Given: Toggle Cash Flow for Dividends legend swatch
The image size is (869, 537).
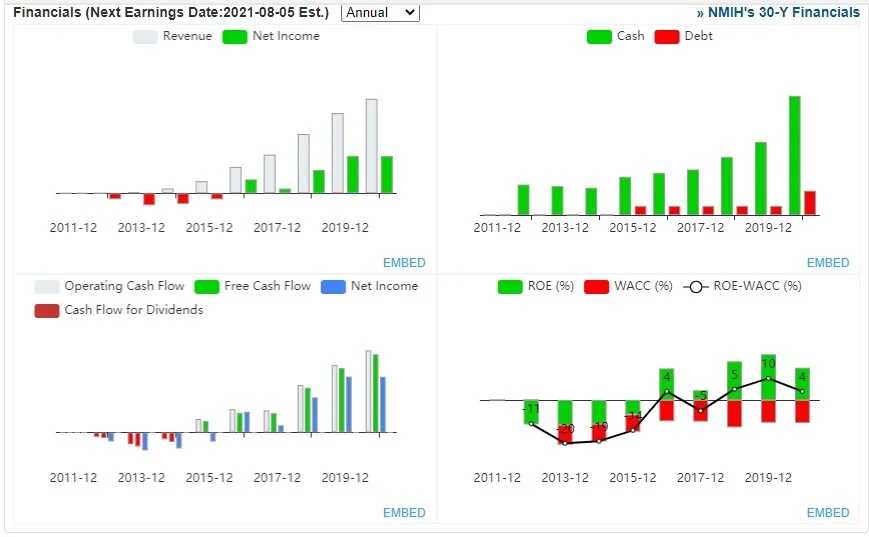Looking at the screenshot, I should point(47,310).
